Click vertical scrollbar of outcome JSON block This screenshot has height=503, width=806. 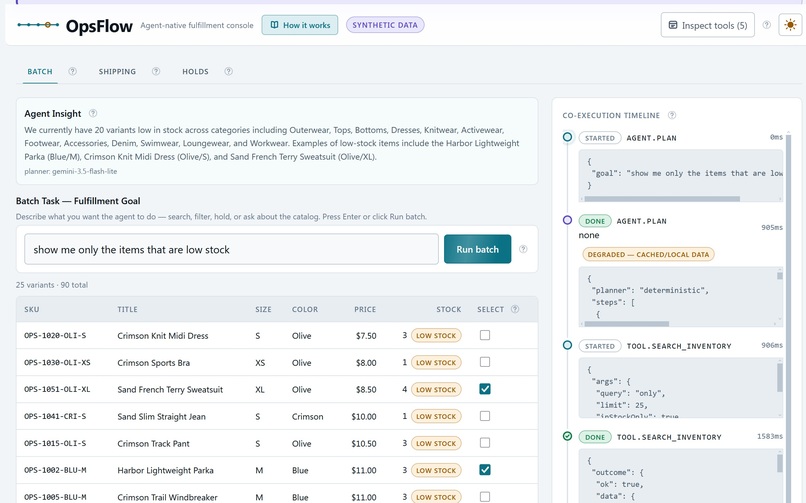coord(780,462)
